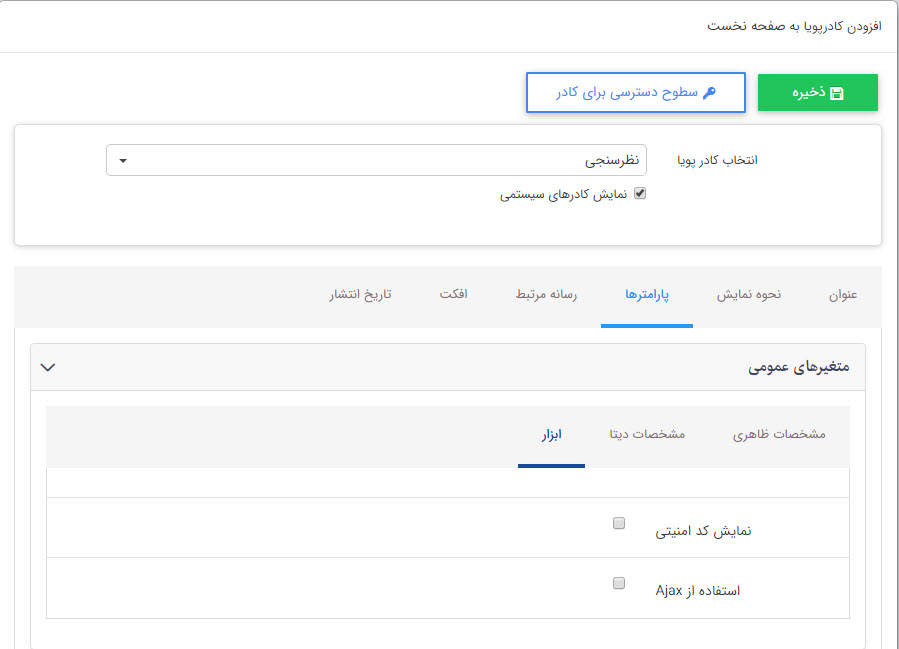Tick the استفاده از Ajax checkbox
899x649 pixels.
619,583
